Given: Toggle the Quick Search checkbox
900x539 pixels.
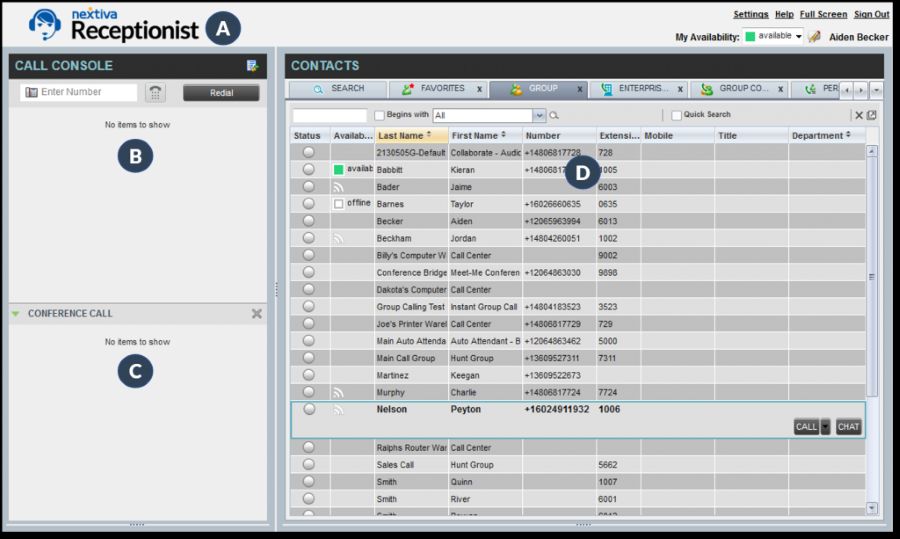Looking at the screenshot, I should point(677,115).
